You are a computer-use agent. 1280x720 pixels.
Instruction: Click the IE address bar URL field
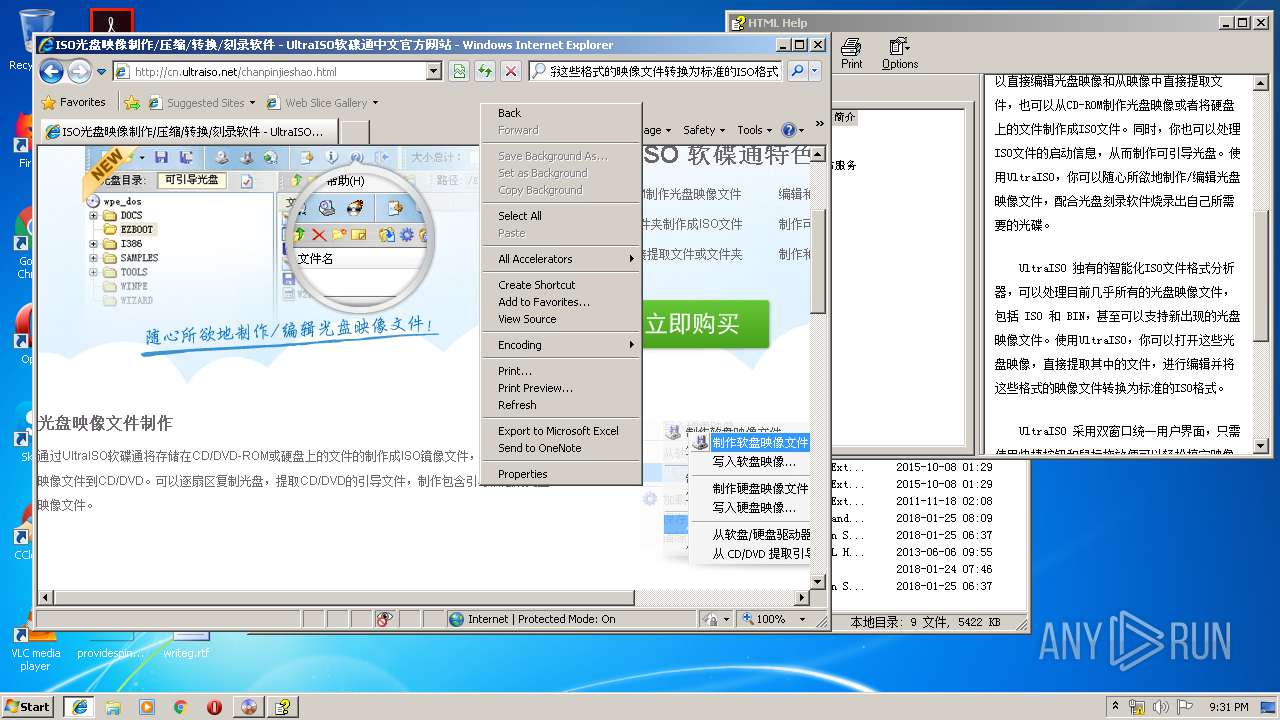click(270, 71)
